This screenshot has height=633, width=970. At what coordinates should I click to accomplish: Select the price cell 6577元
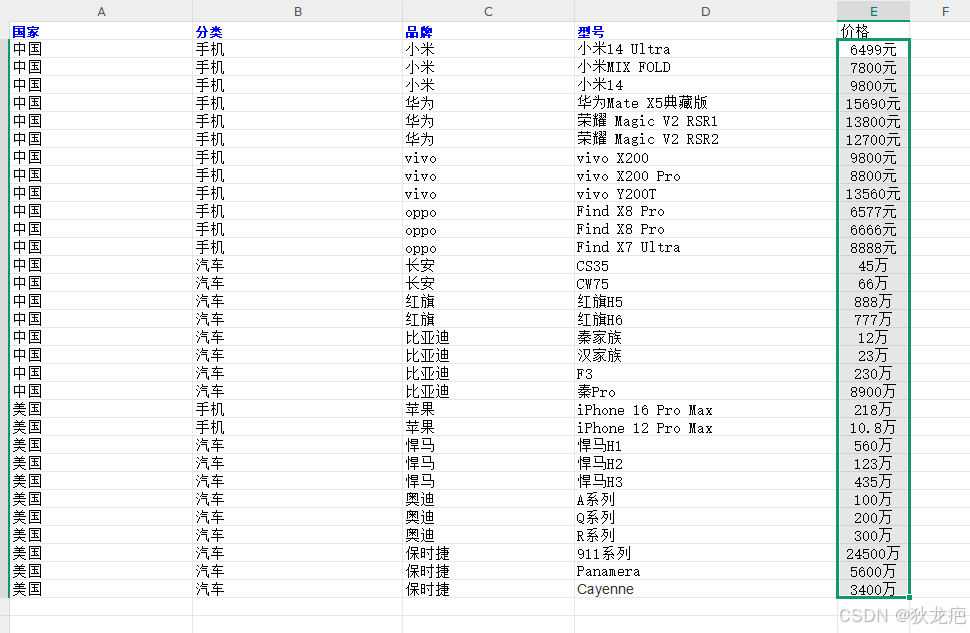873,211
